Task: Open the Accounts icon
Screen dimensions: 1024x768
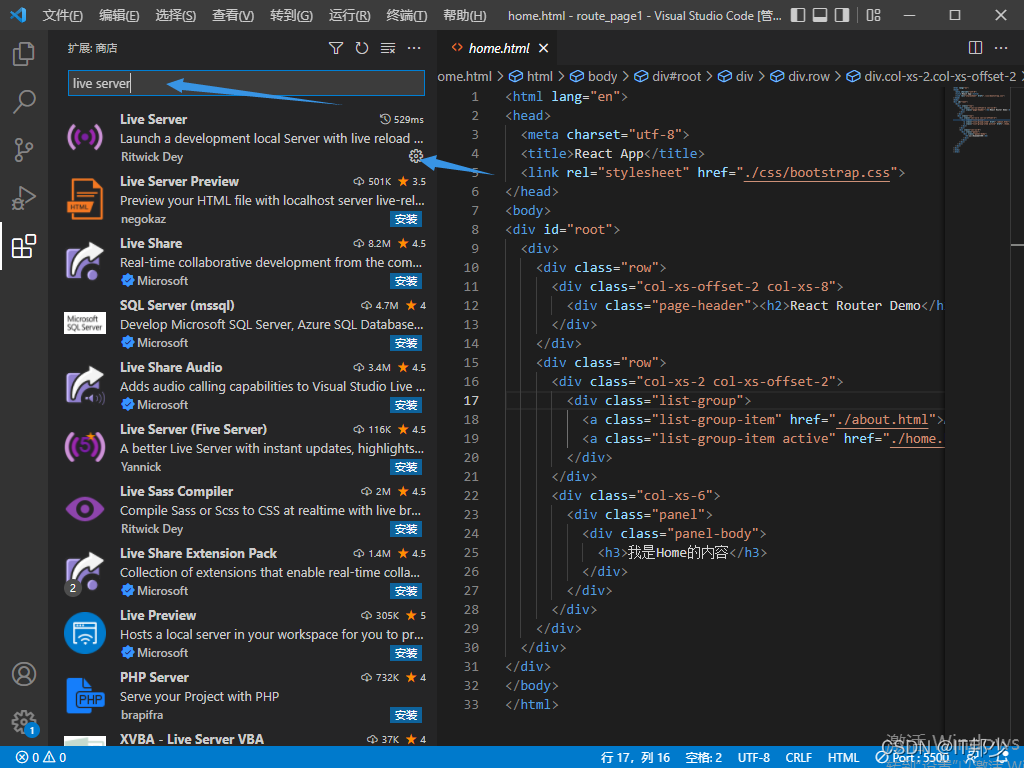Action: [24, 674]
